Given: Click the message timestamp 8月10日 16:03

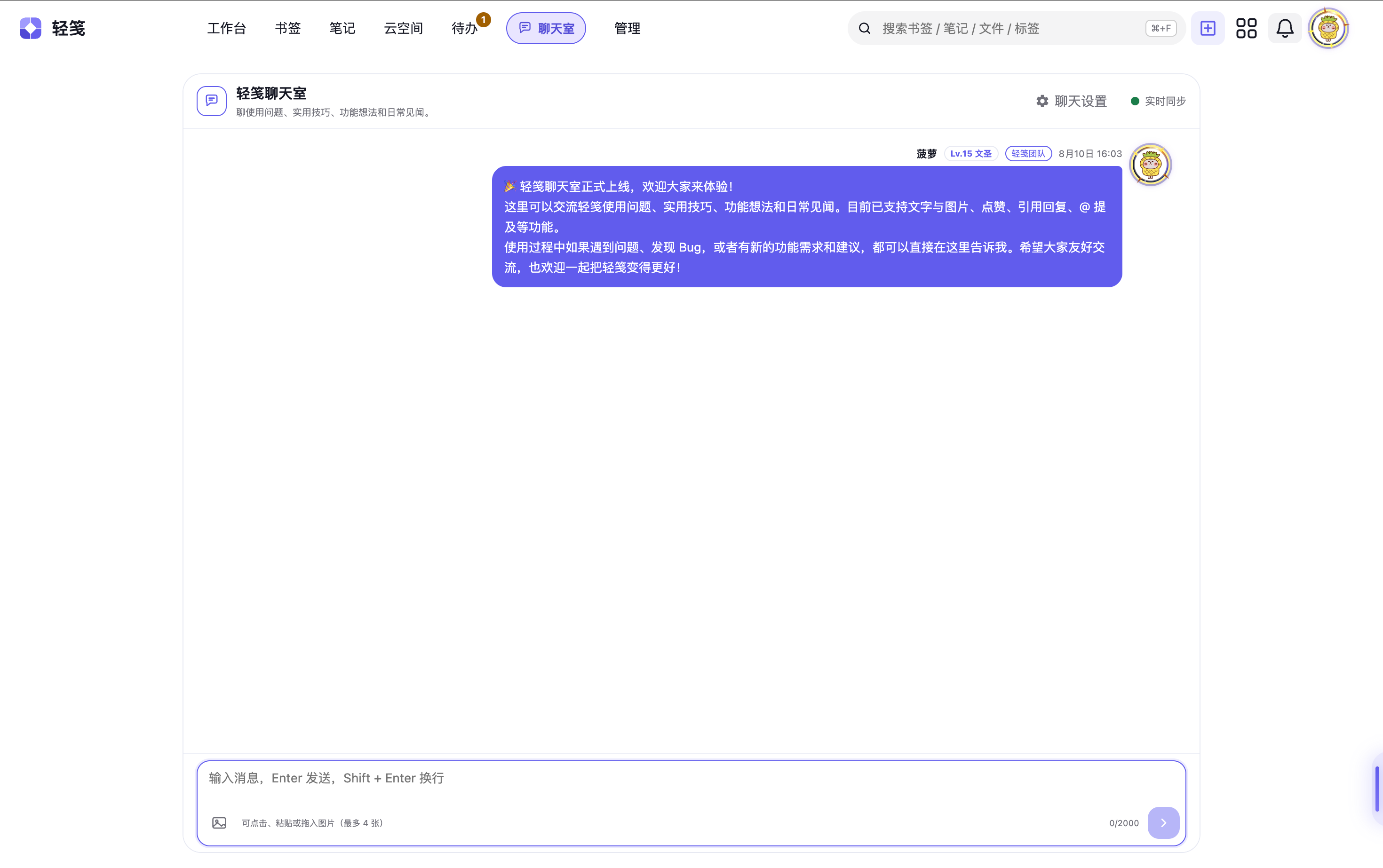Looking at the screenshot, I should point(1090,154).
